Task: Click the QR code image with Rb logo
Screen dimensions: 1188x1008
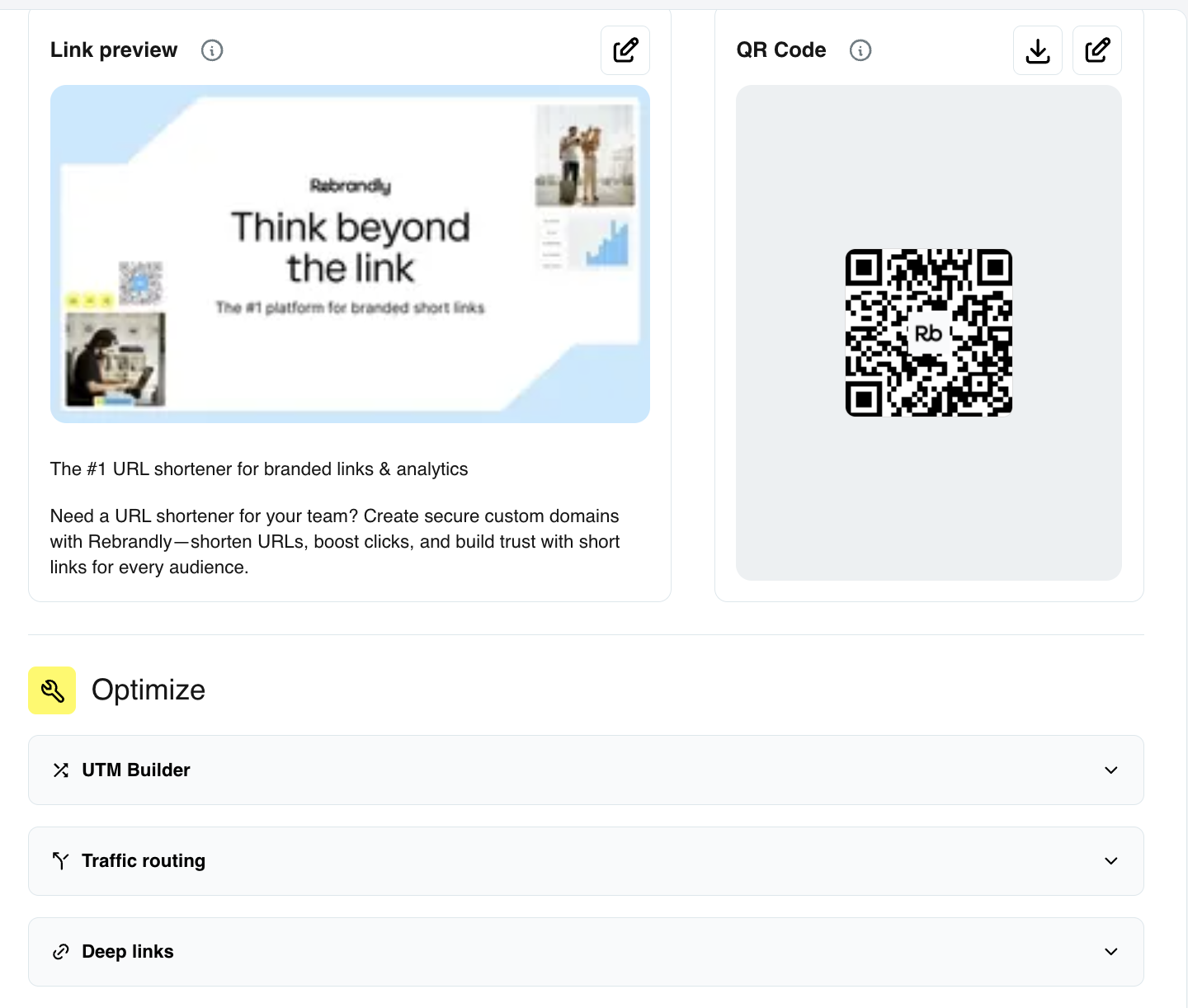Action: click(x=929, y=332)
